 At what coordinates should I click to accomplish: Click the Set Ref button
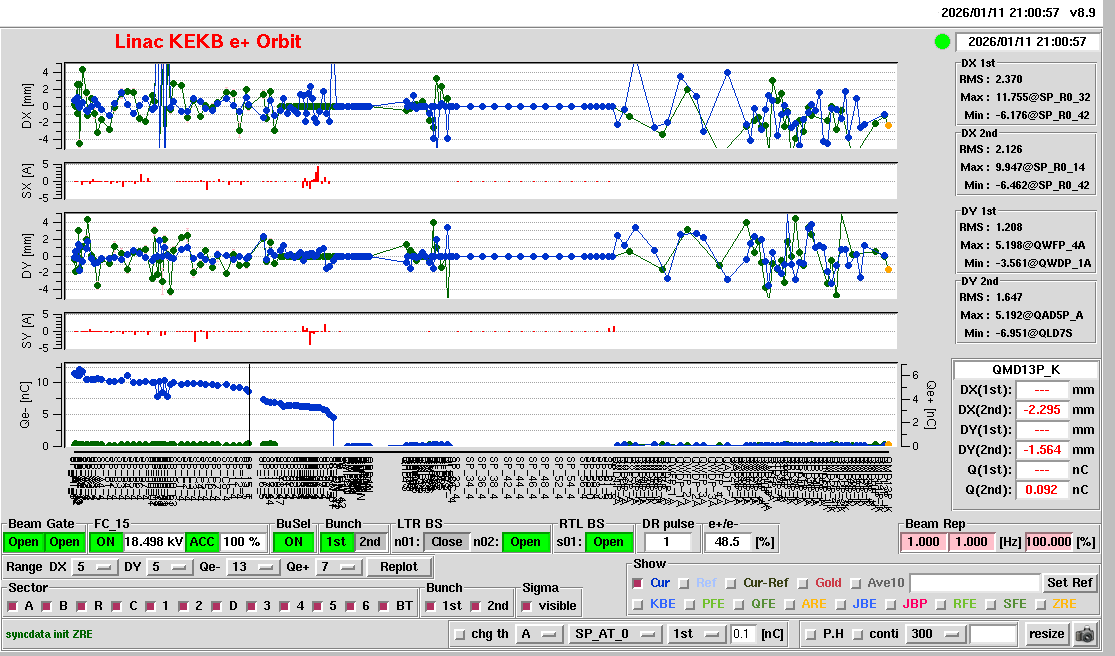(1069, 583)
